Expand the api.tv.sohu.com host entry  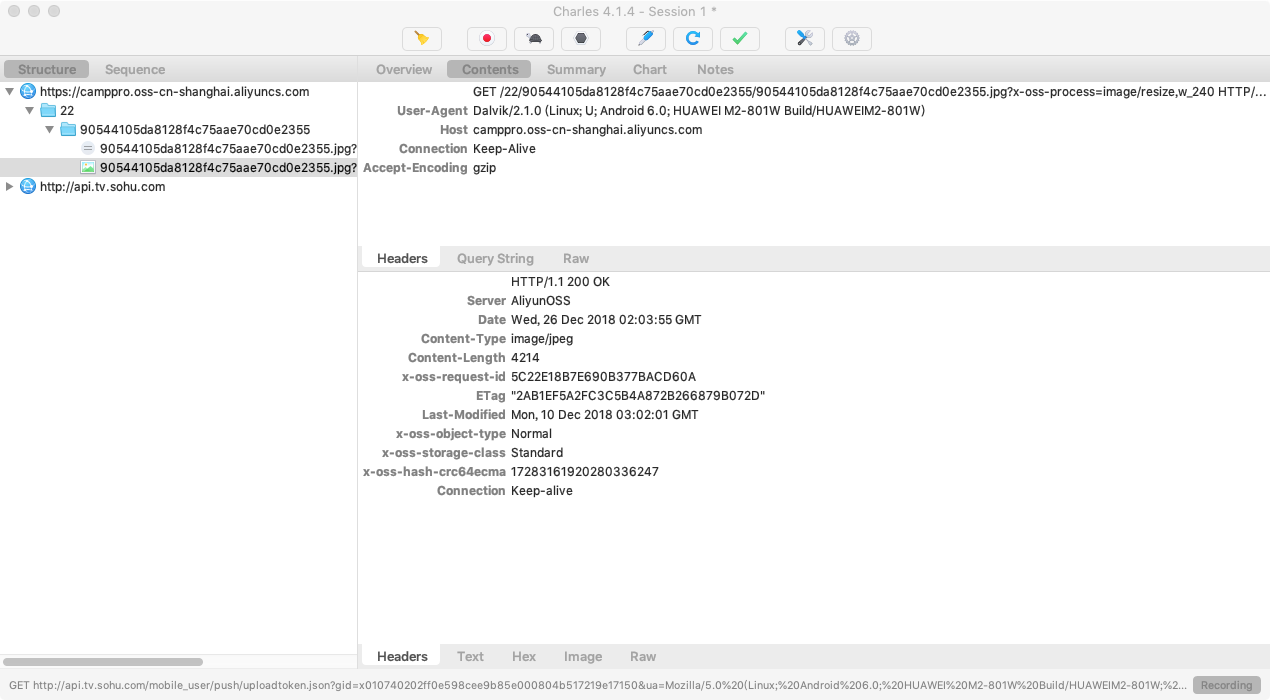(x=9, y=186)
